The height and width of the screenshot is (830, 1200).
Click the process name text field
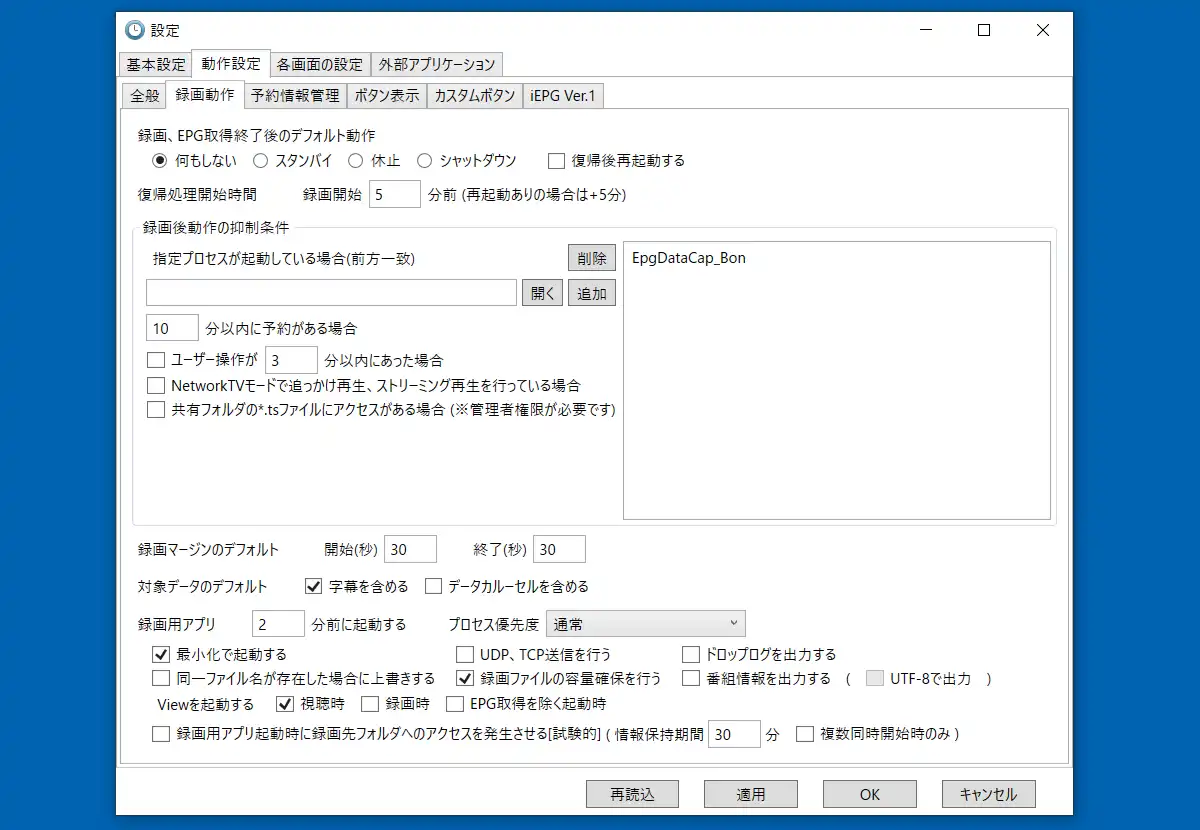pos(331,292)
